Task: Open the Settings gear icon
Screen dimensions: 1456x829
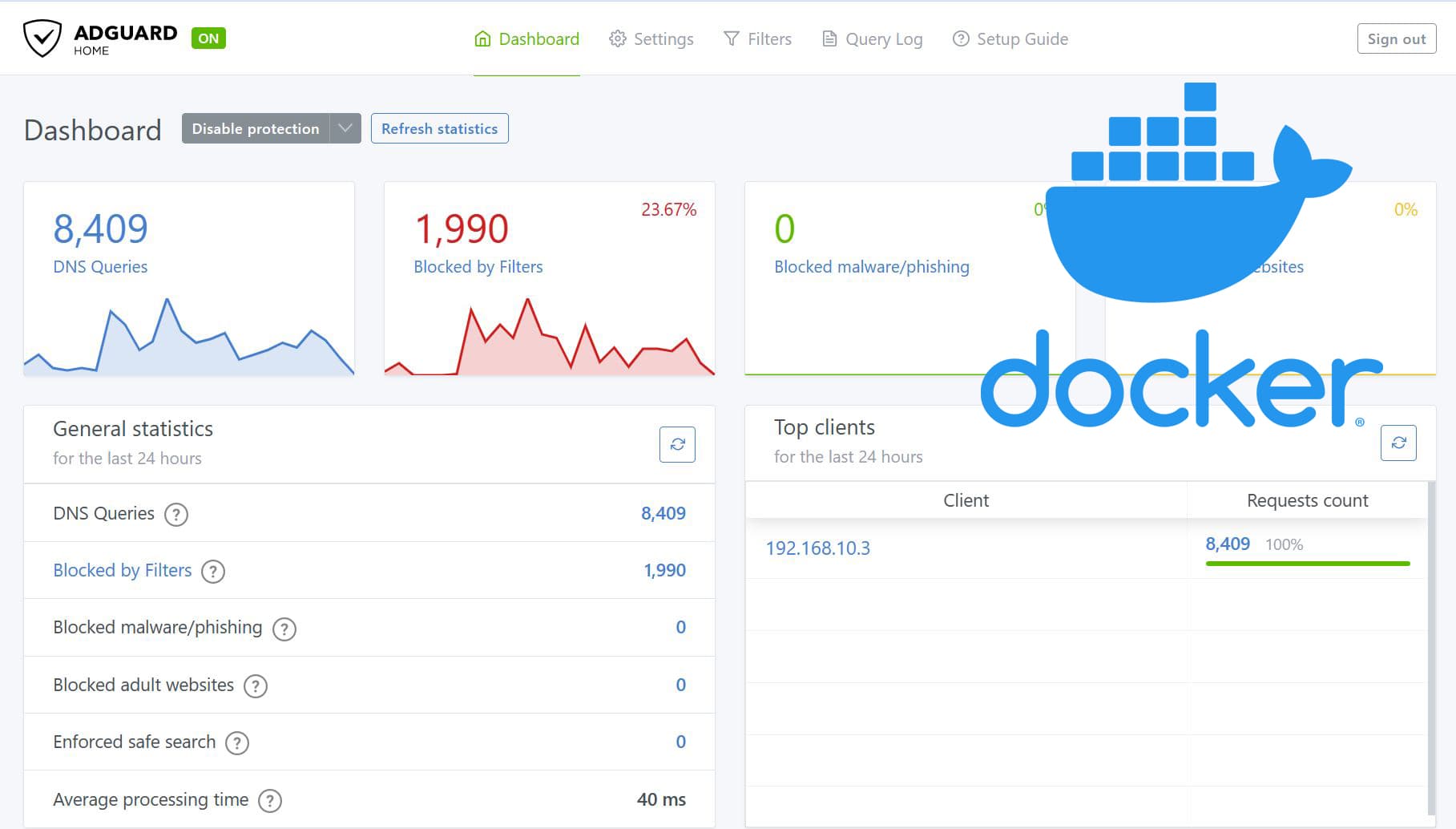Action: click(616, 38)
